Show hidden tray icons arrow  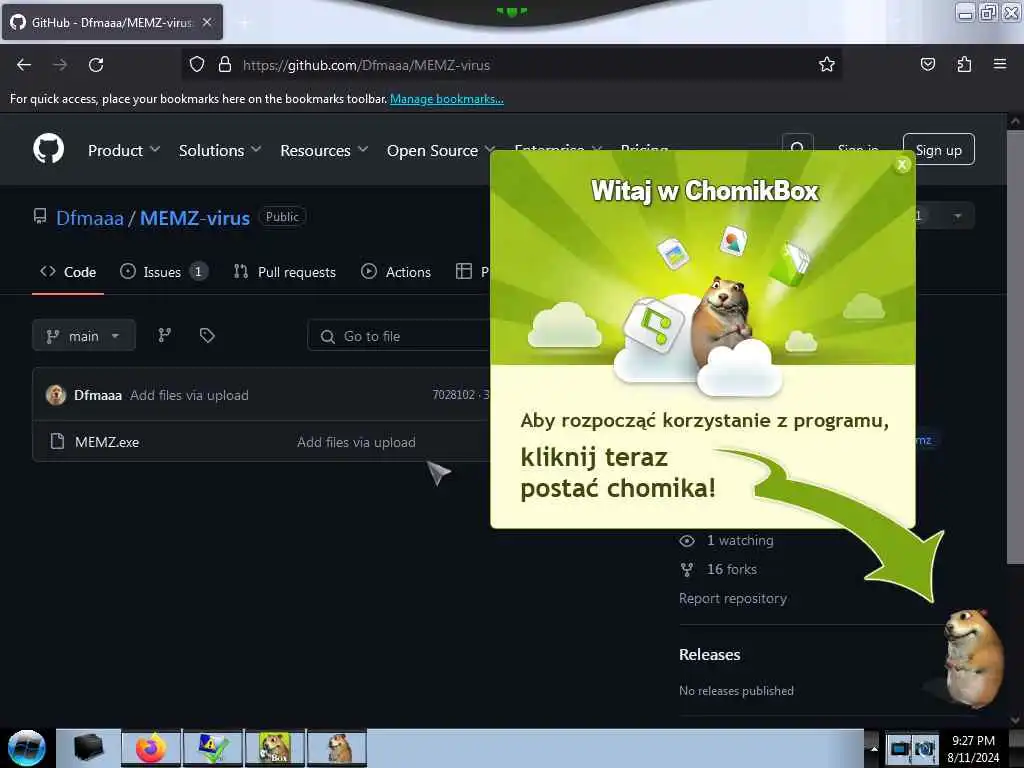point(874,748)
